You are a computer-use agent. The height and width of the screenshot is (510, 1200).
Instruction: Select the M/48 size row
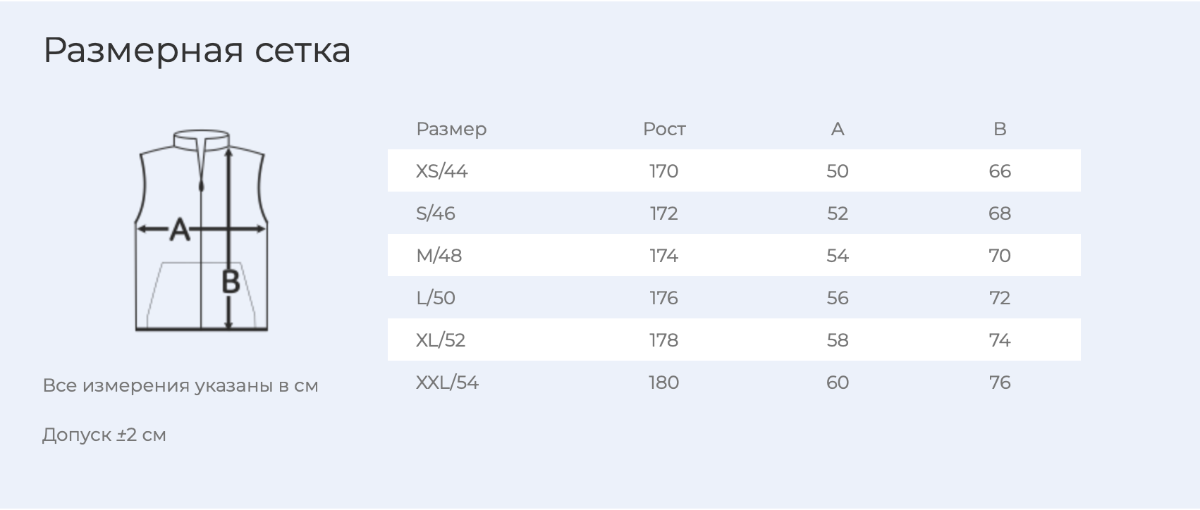(734, 255)
